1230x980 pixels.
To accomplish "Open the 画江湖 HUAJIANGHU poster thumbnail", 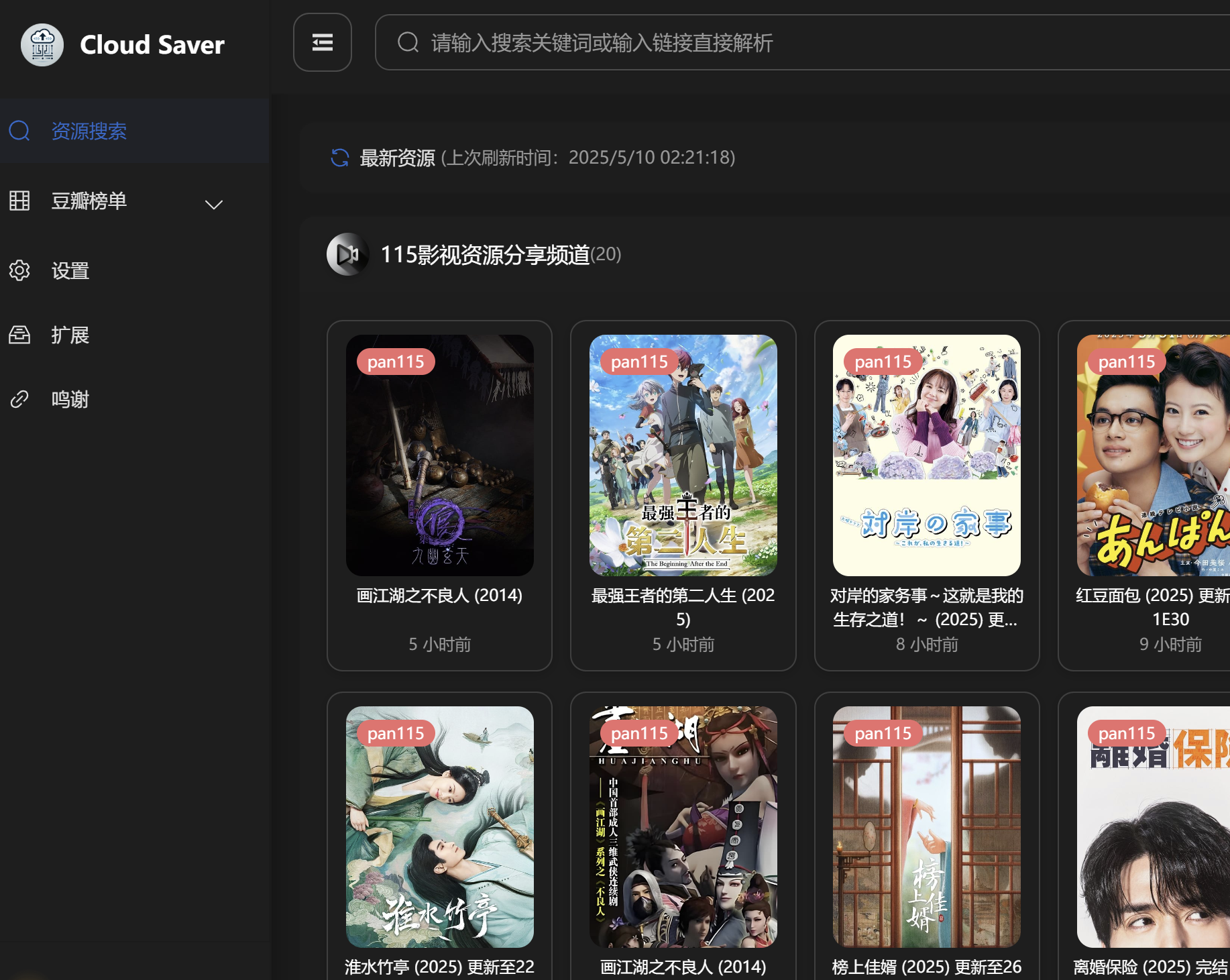I will click(x=683, y=827).
